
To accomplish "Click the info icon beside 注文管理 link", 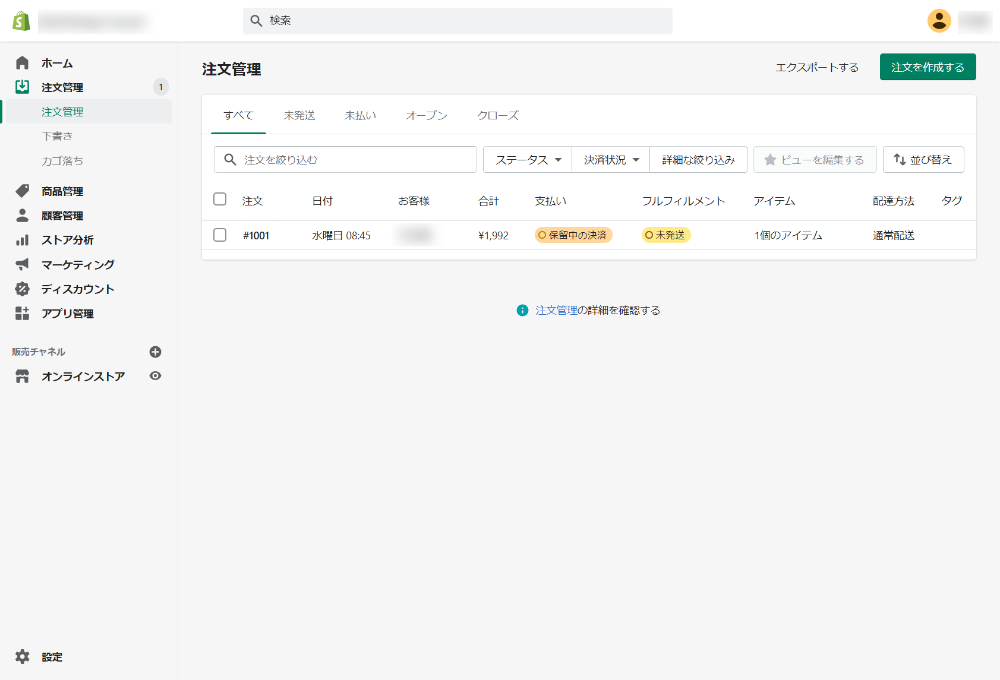I will (x=522, y=311).
